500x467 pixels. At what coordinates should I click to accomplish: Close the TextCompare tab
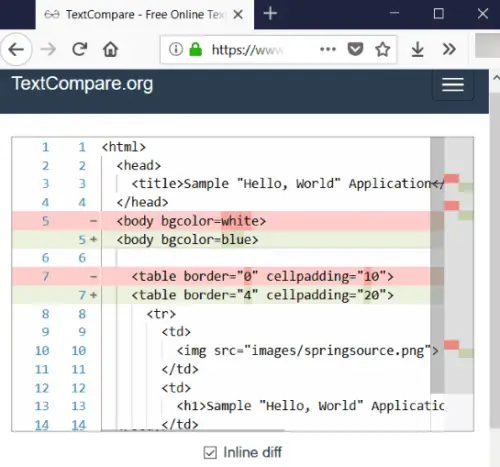click(238, 14)
